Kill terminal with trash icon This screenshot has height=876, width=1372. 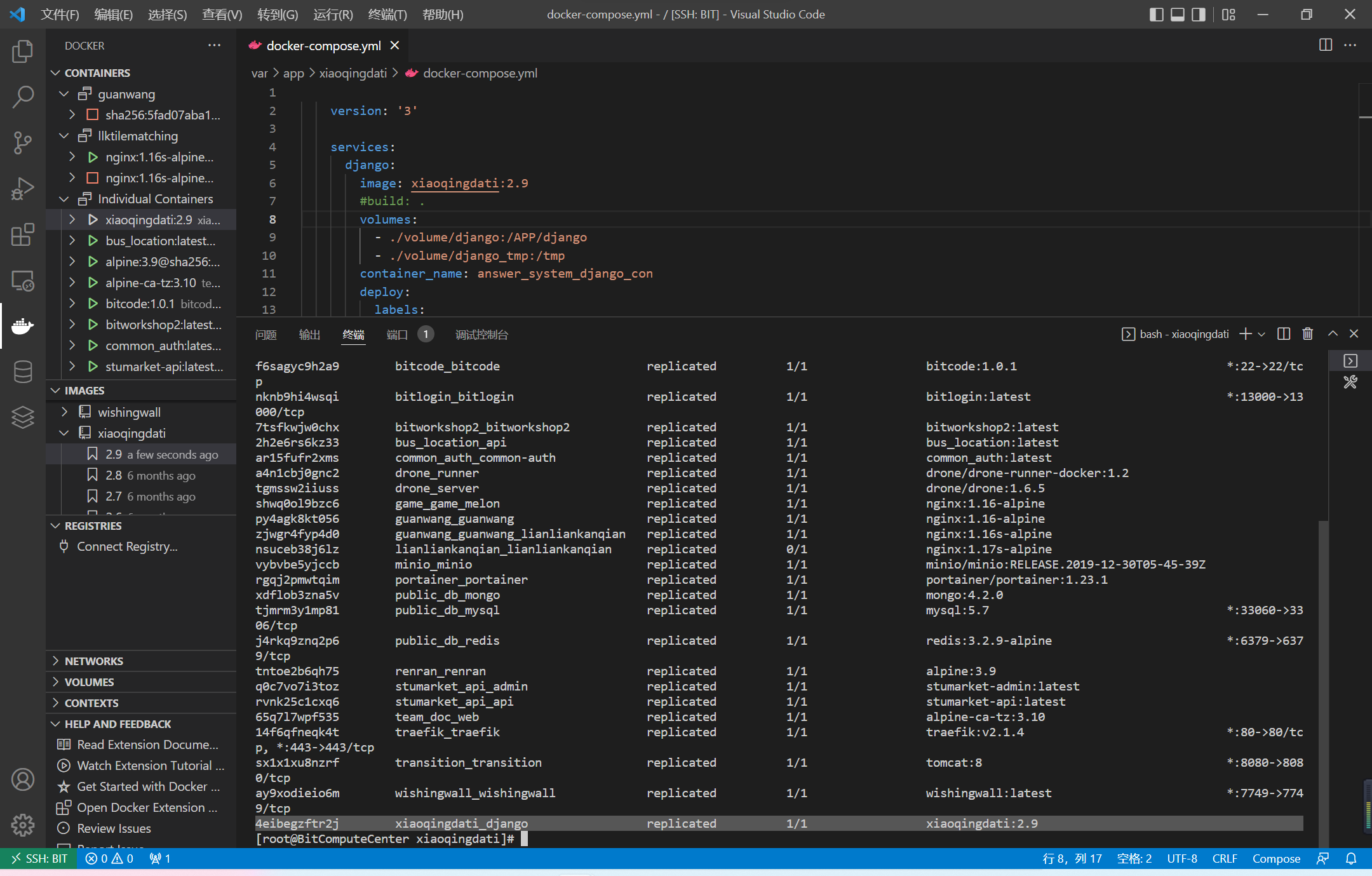click(x=1308, y=334)
